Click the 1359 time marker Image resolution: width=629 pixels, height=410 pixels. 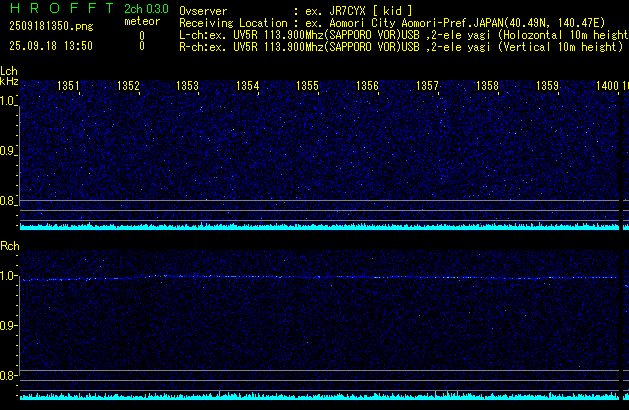click(547, 87)
